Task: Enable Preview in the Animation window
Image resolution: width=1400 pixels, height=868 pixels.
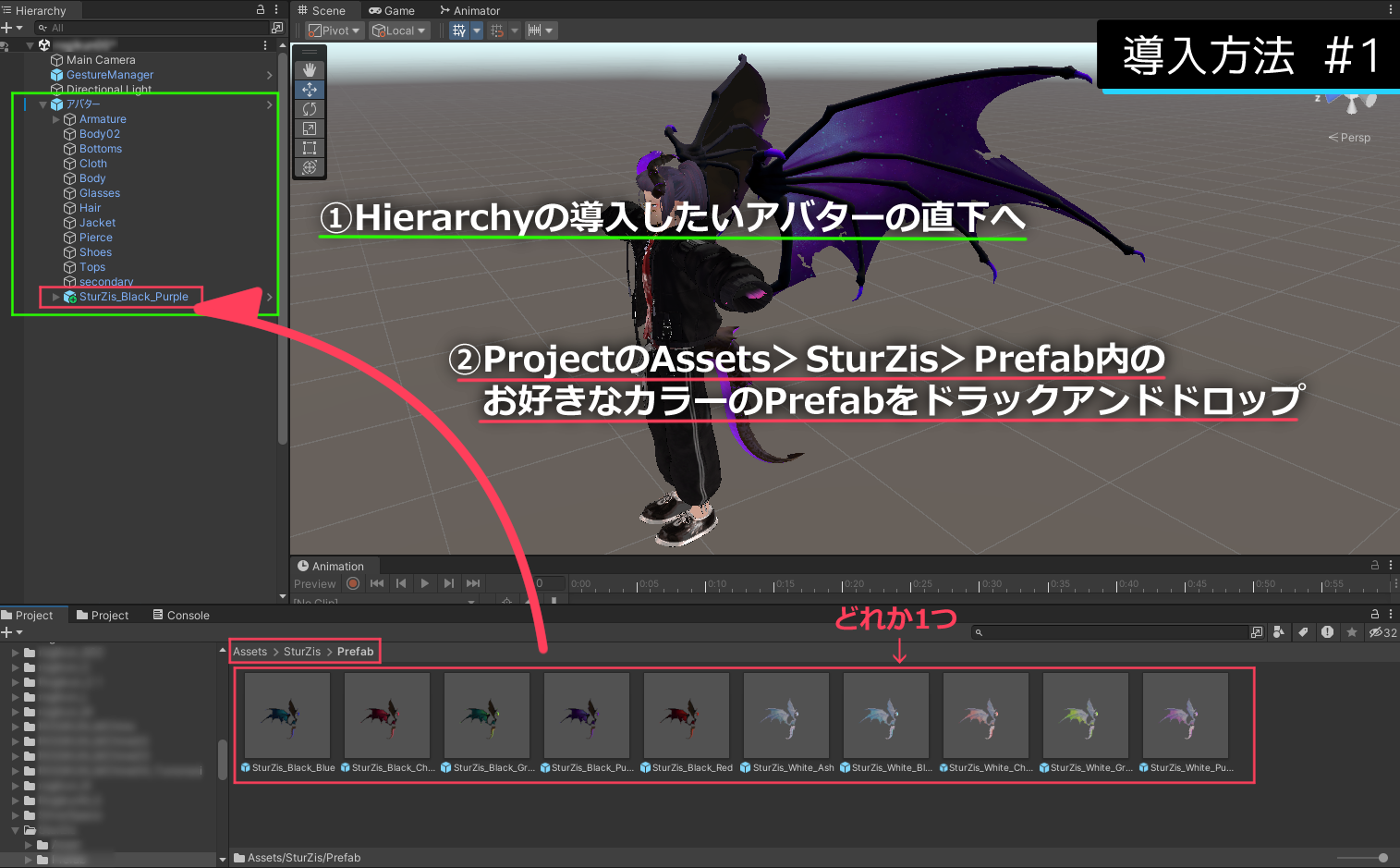Action: [314, 583]
